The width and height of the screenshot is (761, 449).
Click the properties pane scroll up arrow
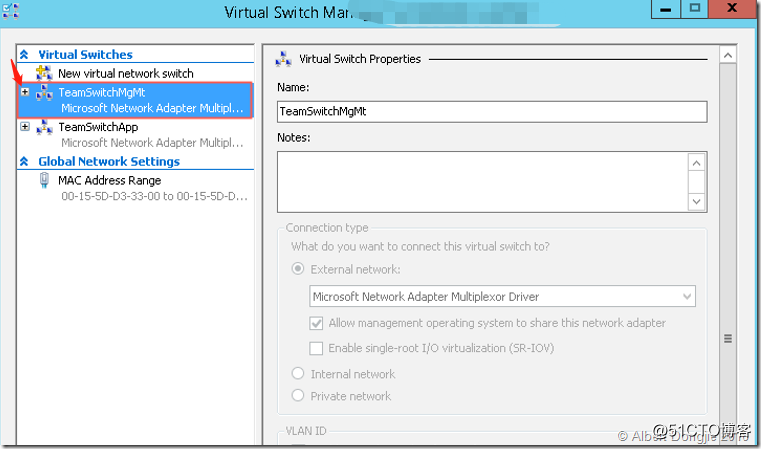(728, 55)
